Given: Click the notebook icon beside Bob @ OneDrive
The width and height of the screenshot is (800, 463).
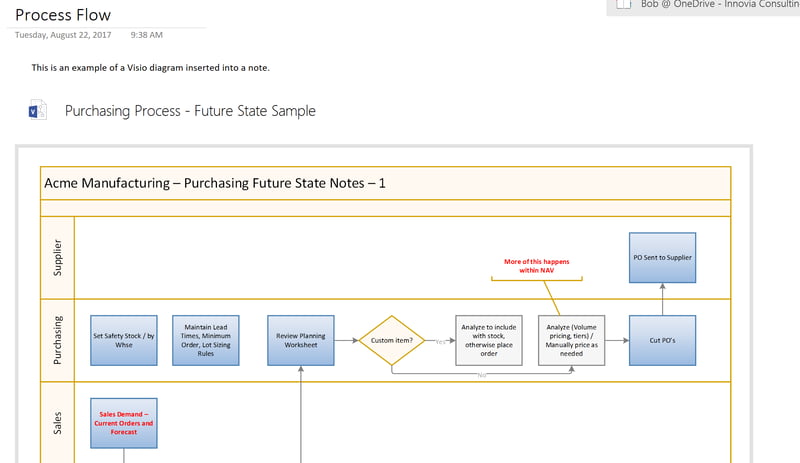Looking at the screenshot, I should (623, 5).
